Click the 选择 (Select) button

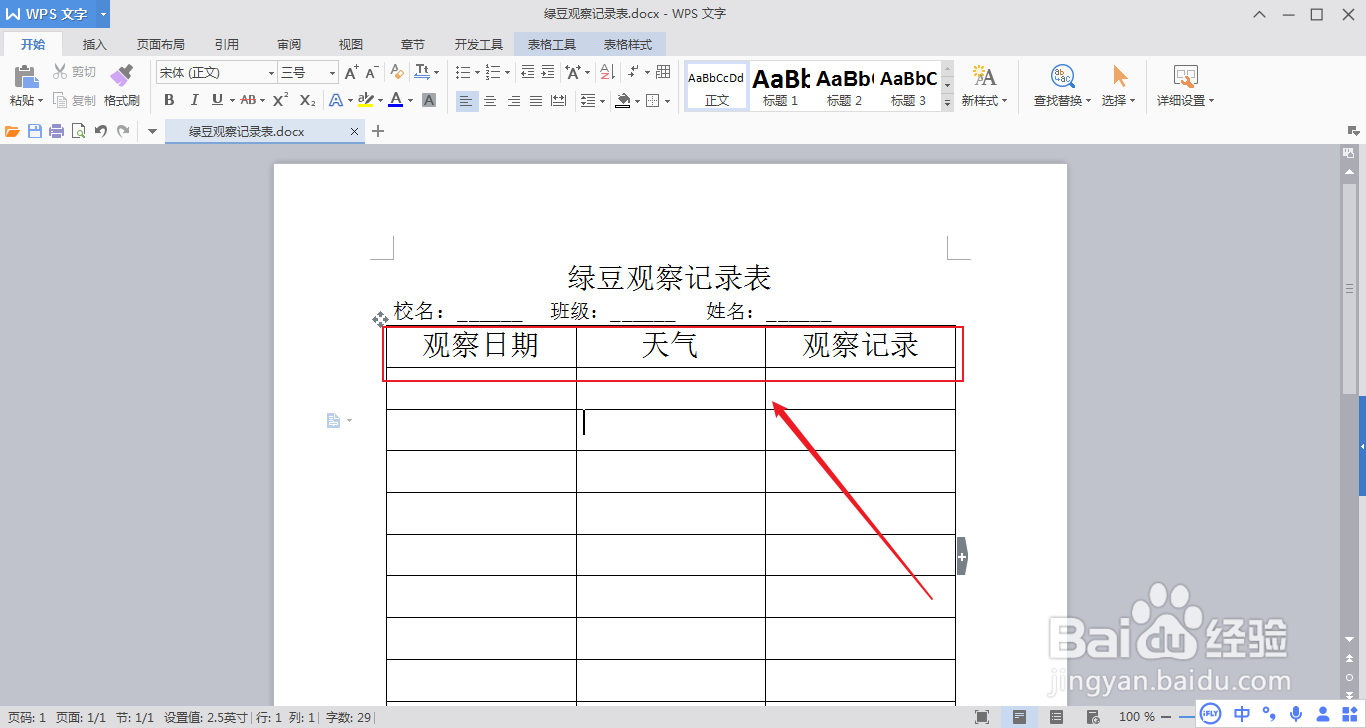coord(1118,86)
